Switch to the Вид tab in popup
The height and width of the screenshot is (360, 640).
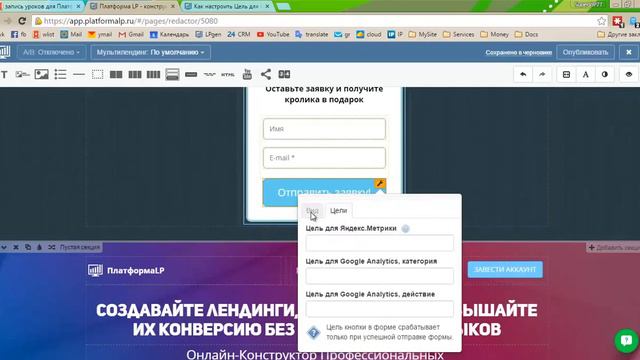[312, 211]
